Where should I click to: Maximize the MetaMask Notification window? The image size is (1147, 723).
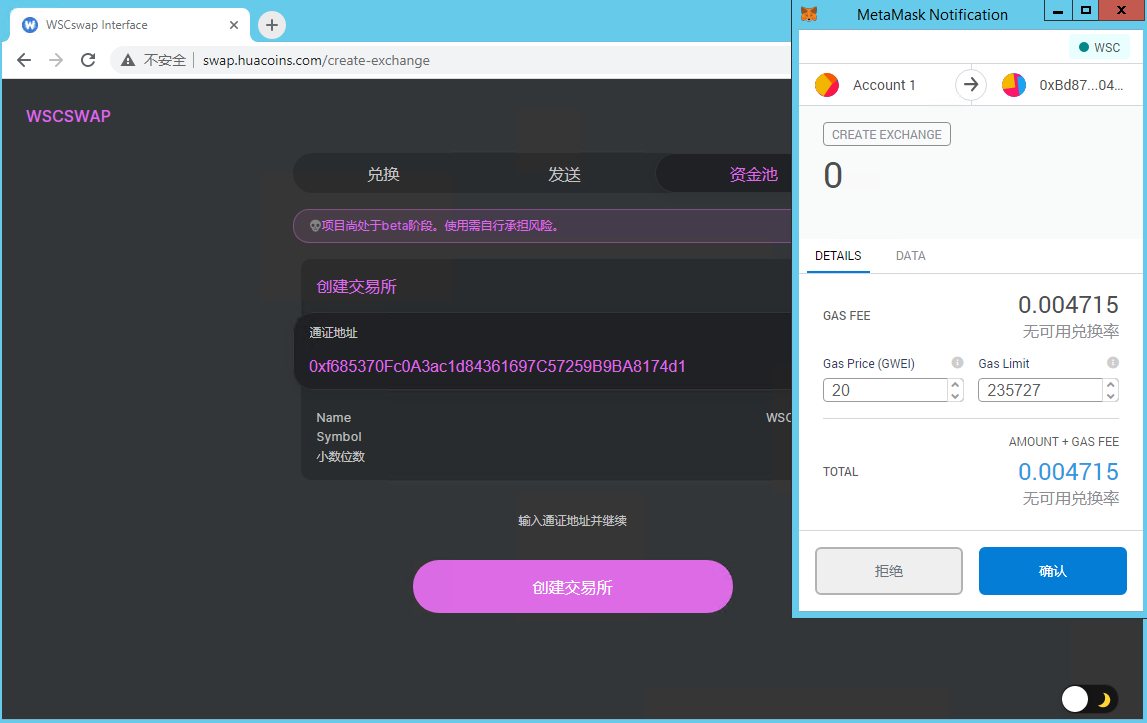click(x=1086, y=11)
